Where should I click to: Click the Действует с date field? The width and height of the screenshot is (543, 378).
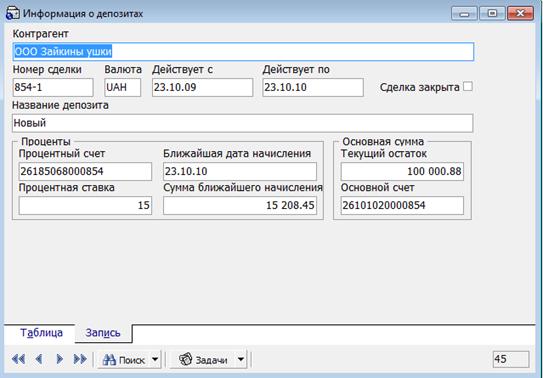click(202, 87)
